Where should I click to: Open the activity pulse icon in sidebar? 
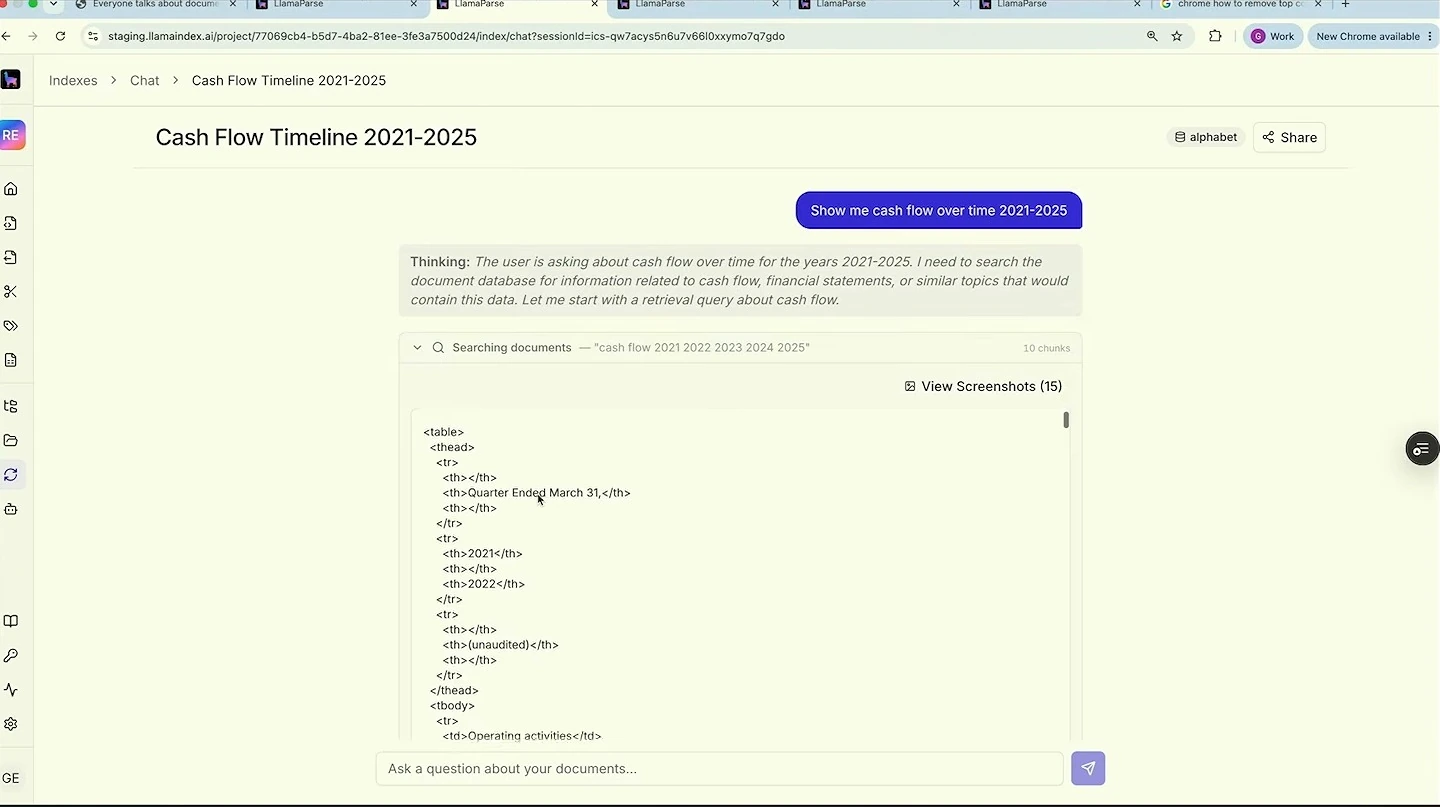pos(11,690)
